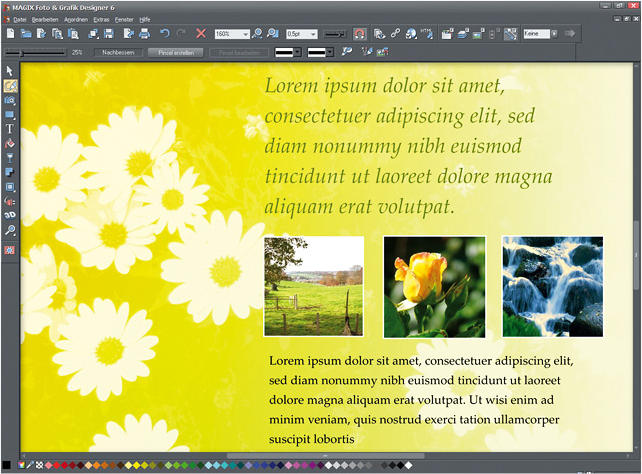Select the yellow rose photo
642x474 pixels.
tap(434, 287)
